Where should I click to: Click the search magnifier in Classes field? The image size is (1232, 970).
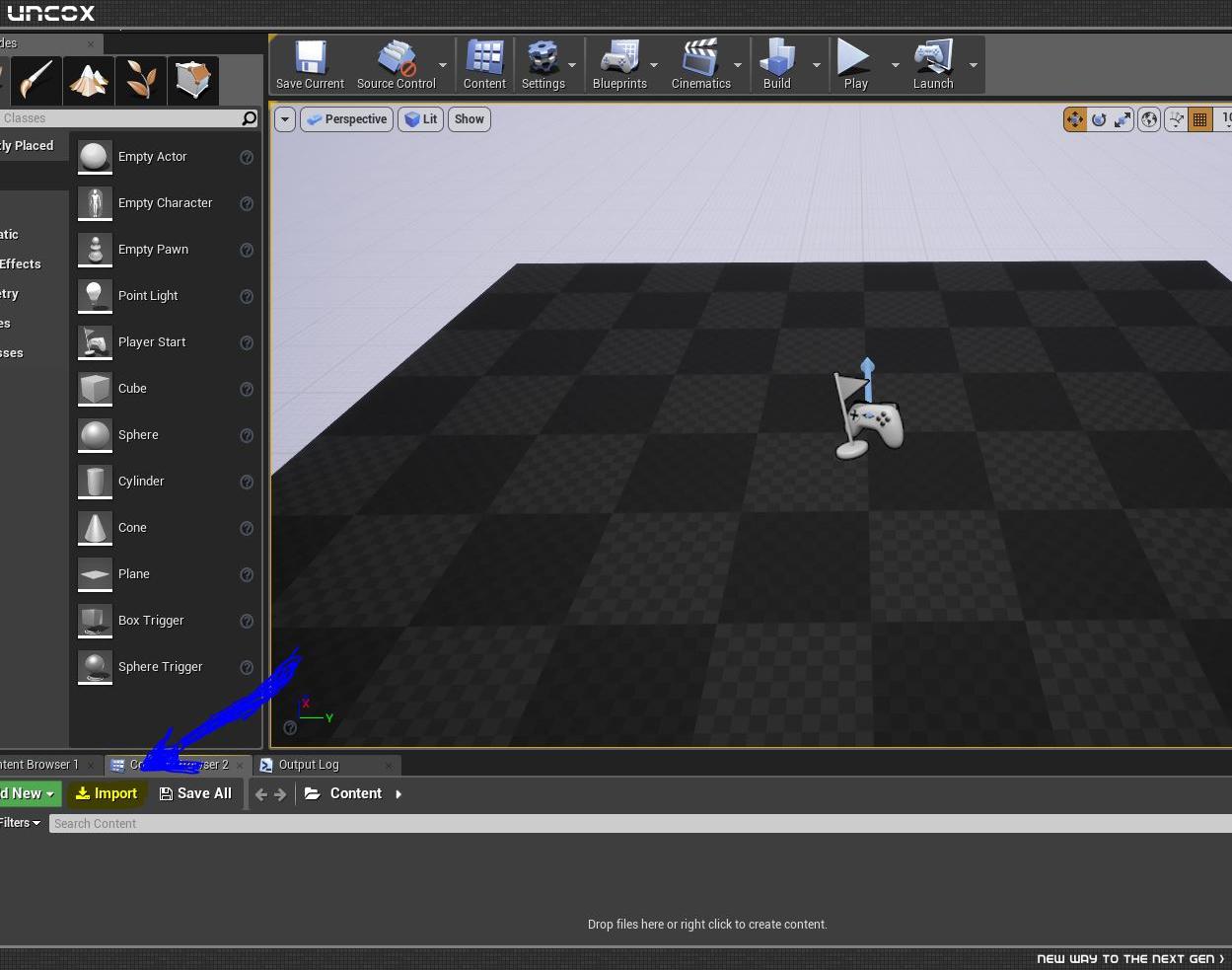click(250, 118)
